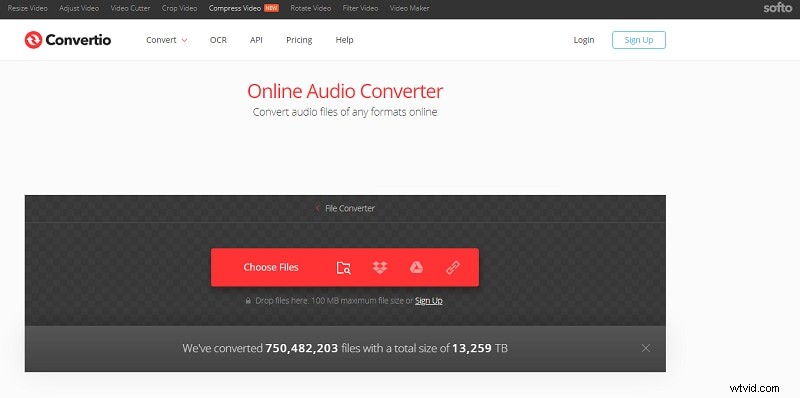Choose files from Google Drive icon
Image resolution: width=800 pixels, height=398 pixels.
(x=416, y=267)
